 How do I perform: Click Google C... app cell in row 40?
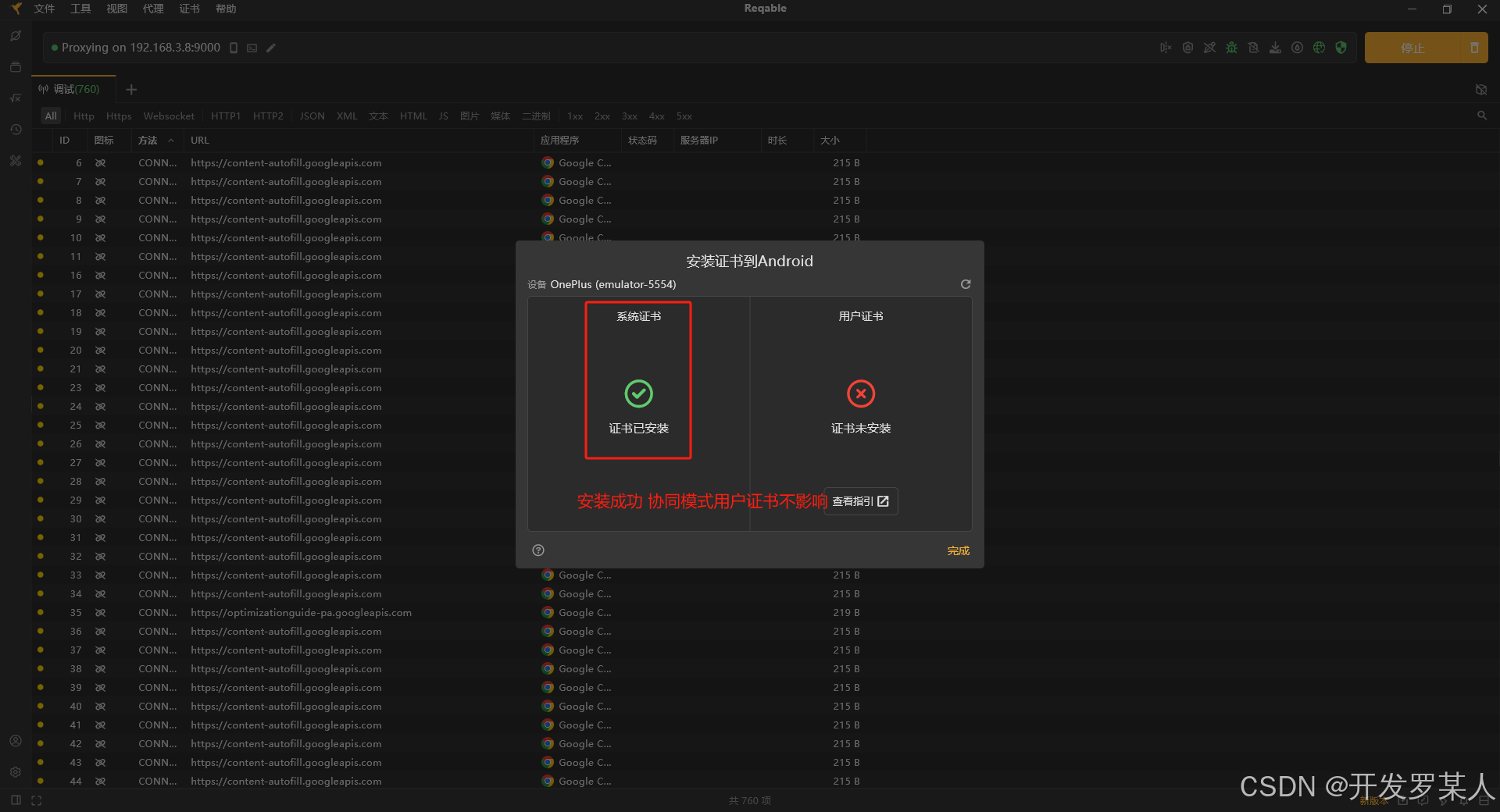tap(577, 707)
